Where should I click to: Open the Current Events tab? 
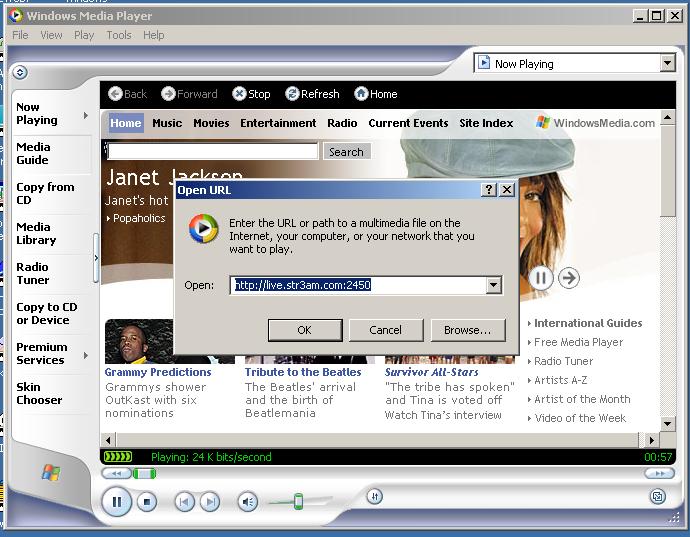(408, 123)
